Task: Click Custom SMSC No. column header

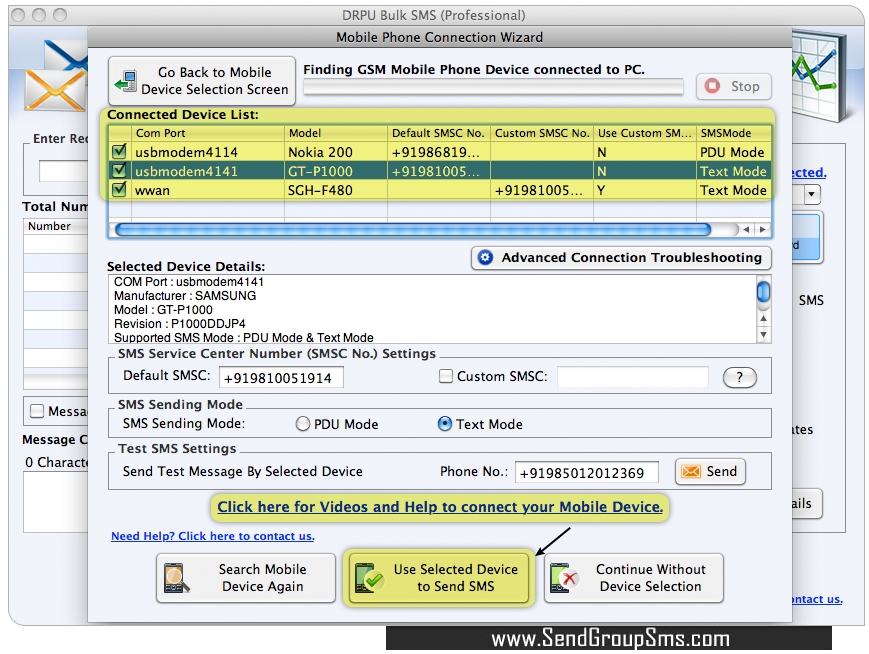Action: tap(542, 133)
